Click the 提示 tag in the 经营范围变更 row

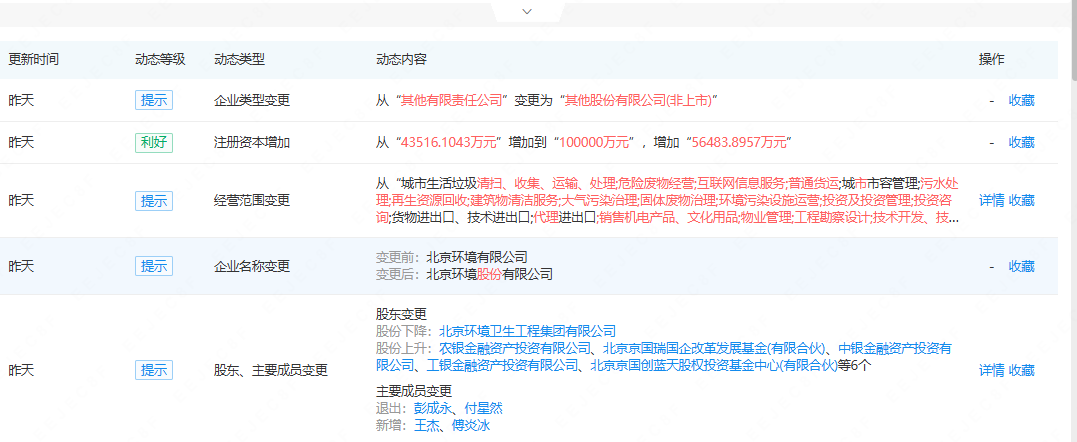[x=154, y=200]
